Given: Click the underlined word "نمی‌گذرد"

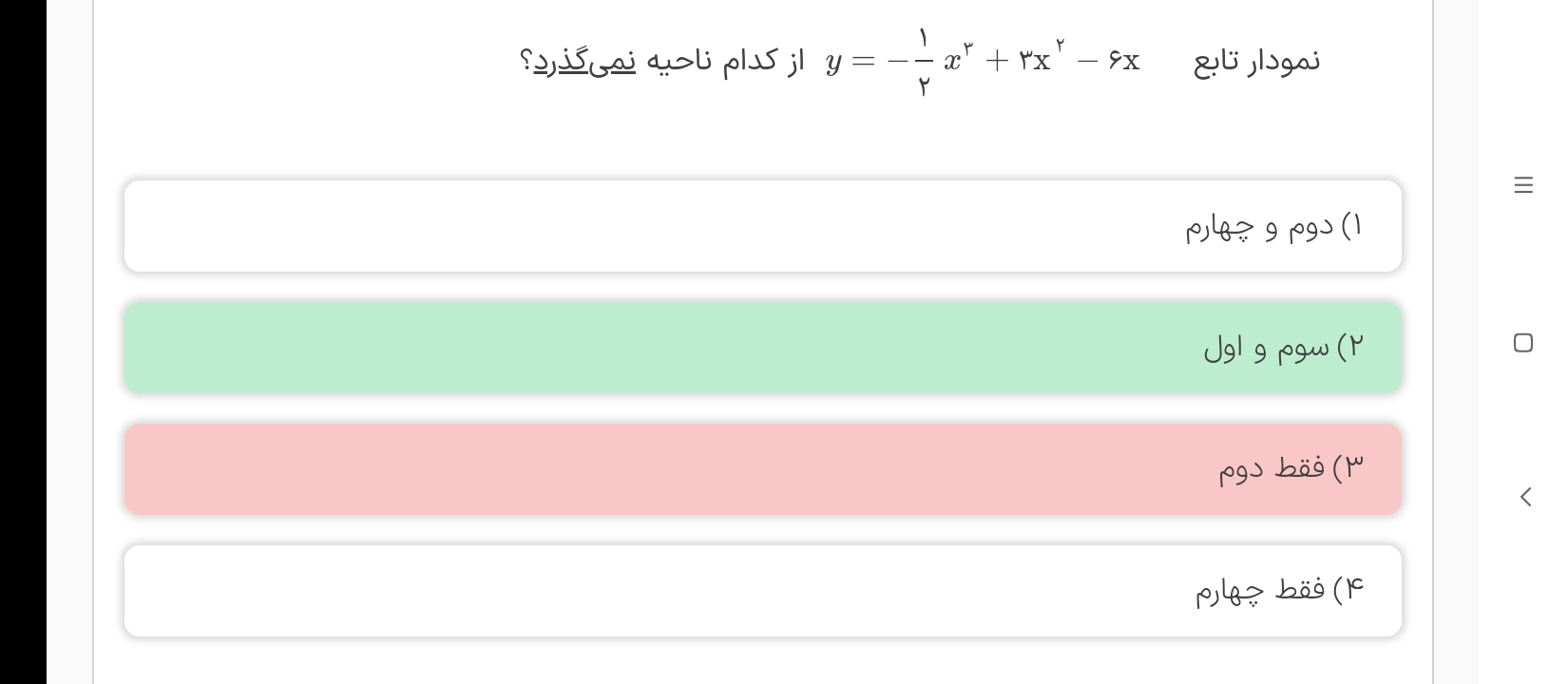Looking at the screenshot, I should 585,61.
